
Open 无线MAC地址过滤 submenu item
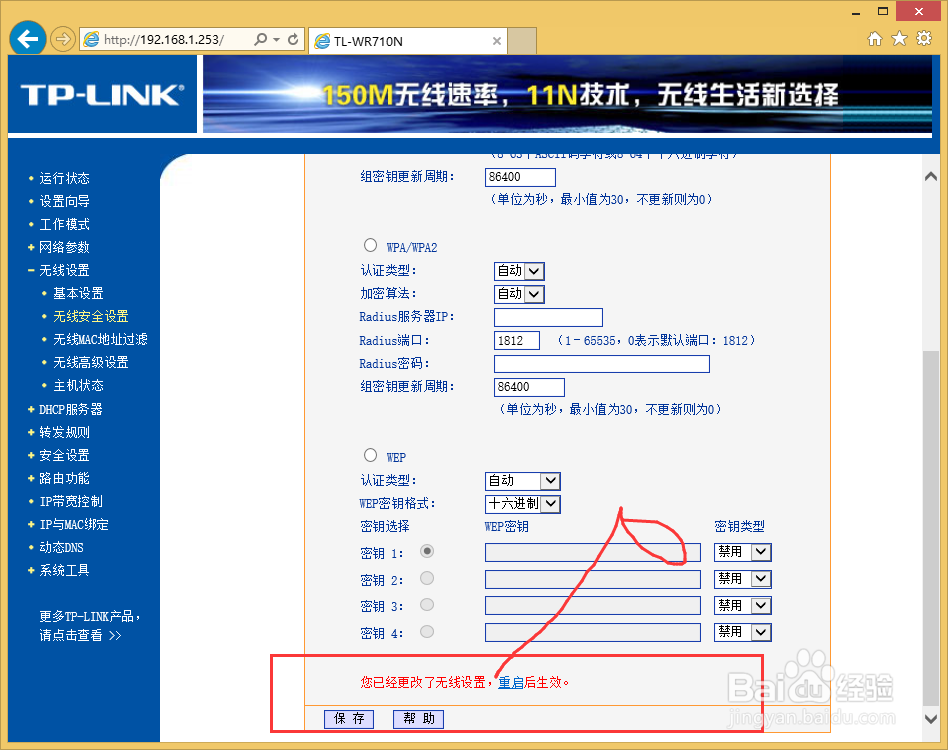[x=100, y=339]
